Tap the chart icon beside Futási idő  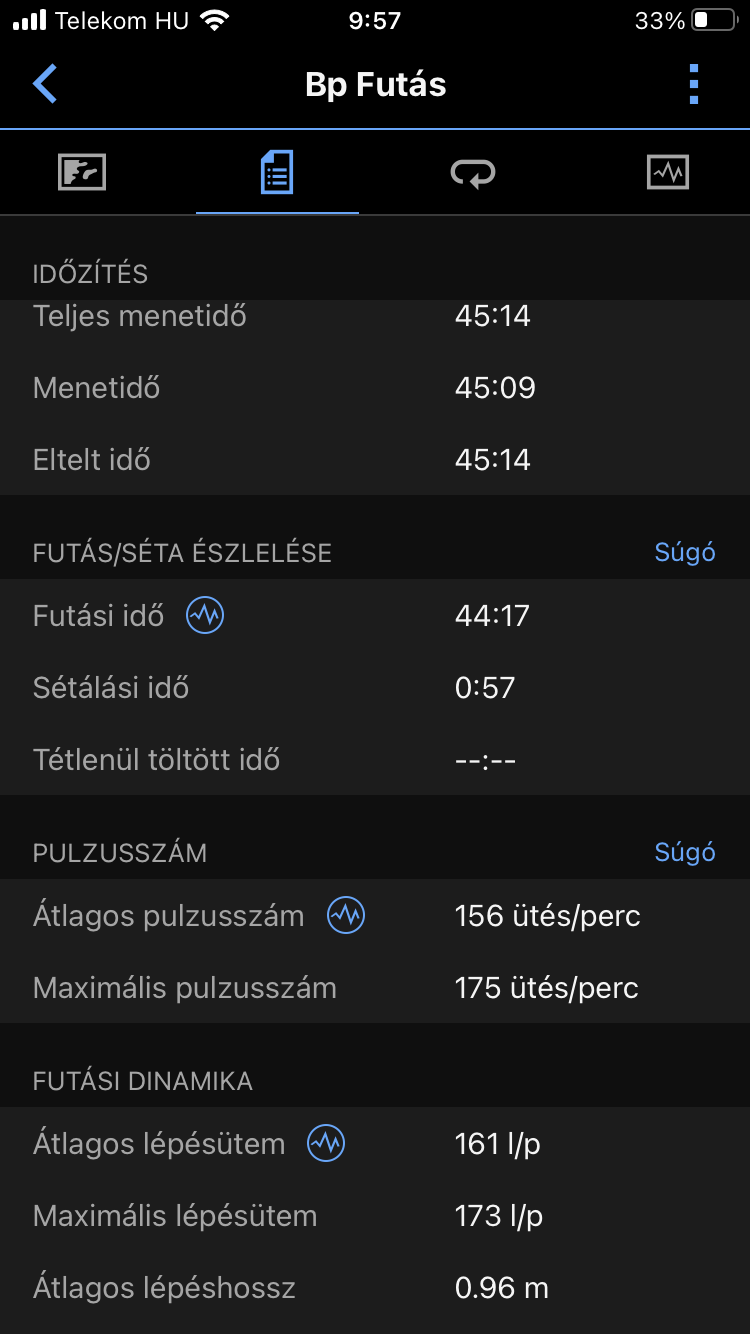click(205, 616)
